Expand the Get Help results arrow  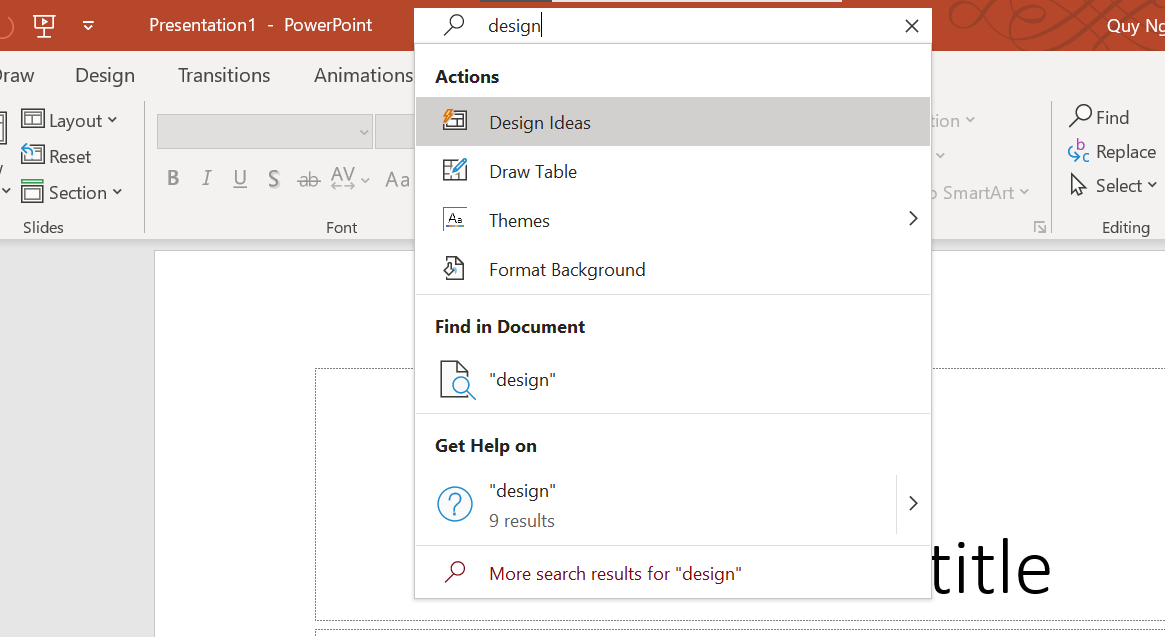pyautogui.click(x=913, y=504)
